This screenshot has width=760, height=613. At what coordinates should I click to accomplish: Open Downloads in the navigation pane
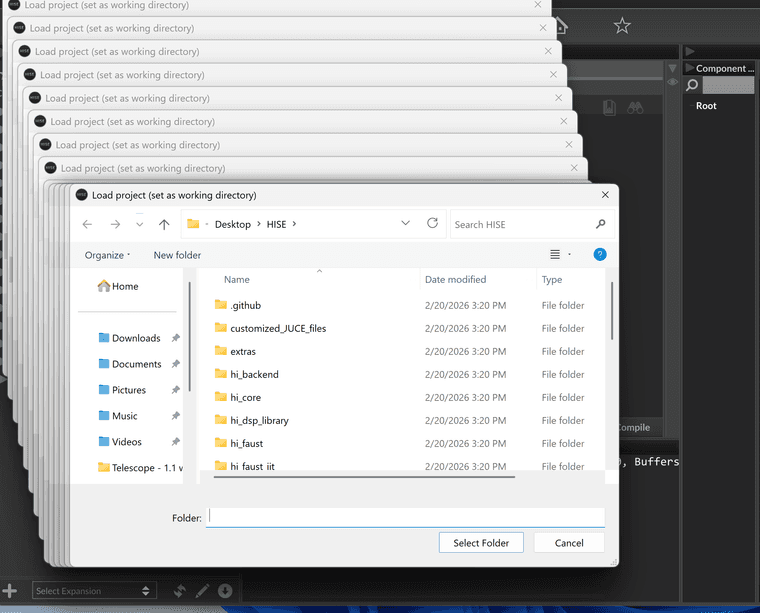point(136,338)
